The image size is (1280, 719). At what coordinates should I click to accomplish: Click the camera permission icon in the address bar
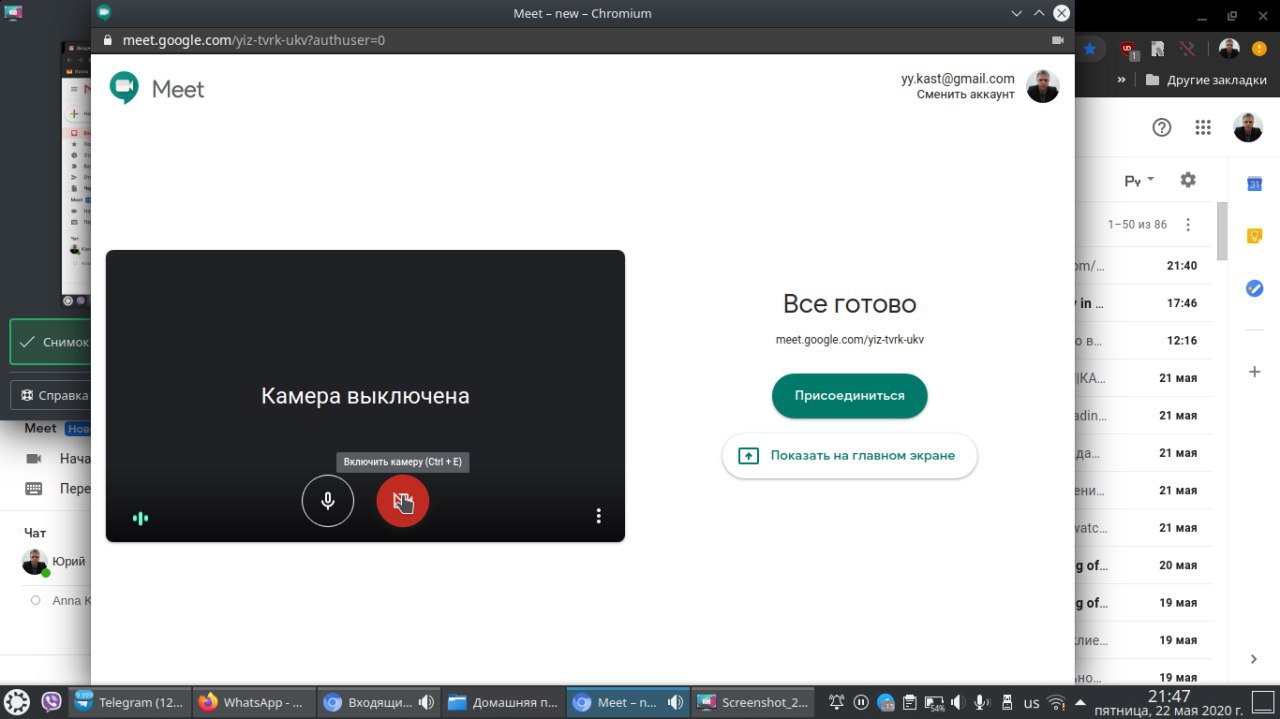pos(1058,41)
